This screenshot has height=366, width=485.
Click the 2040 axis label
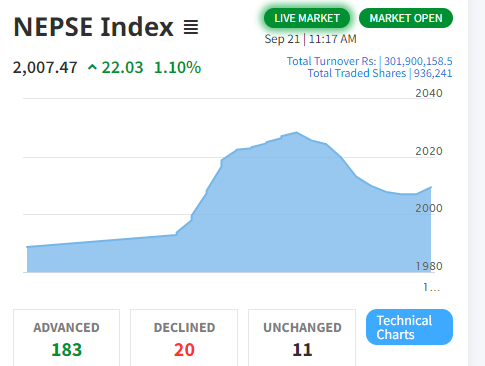(x=429, y=93)
